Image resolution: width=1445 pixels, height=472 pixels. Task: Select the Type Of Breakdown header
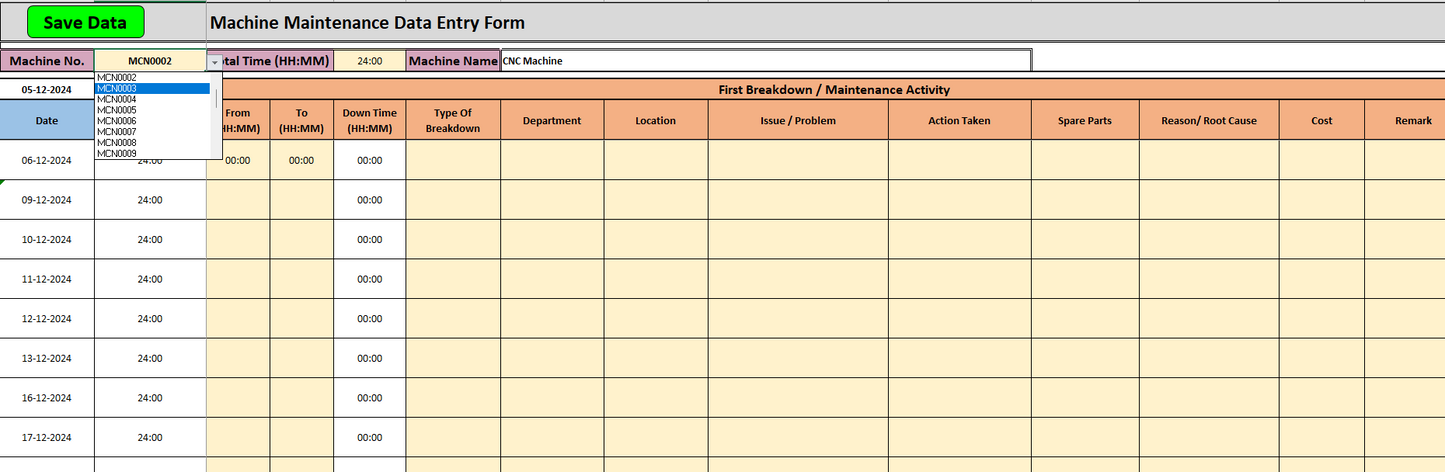point(453,120)
